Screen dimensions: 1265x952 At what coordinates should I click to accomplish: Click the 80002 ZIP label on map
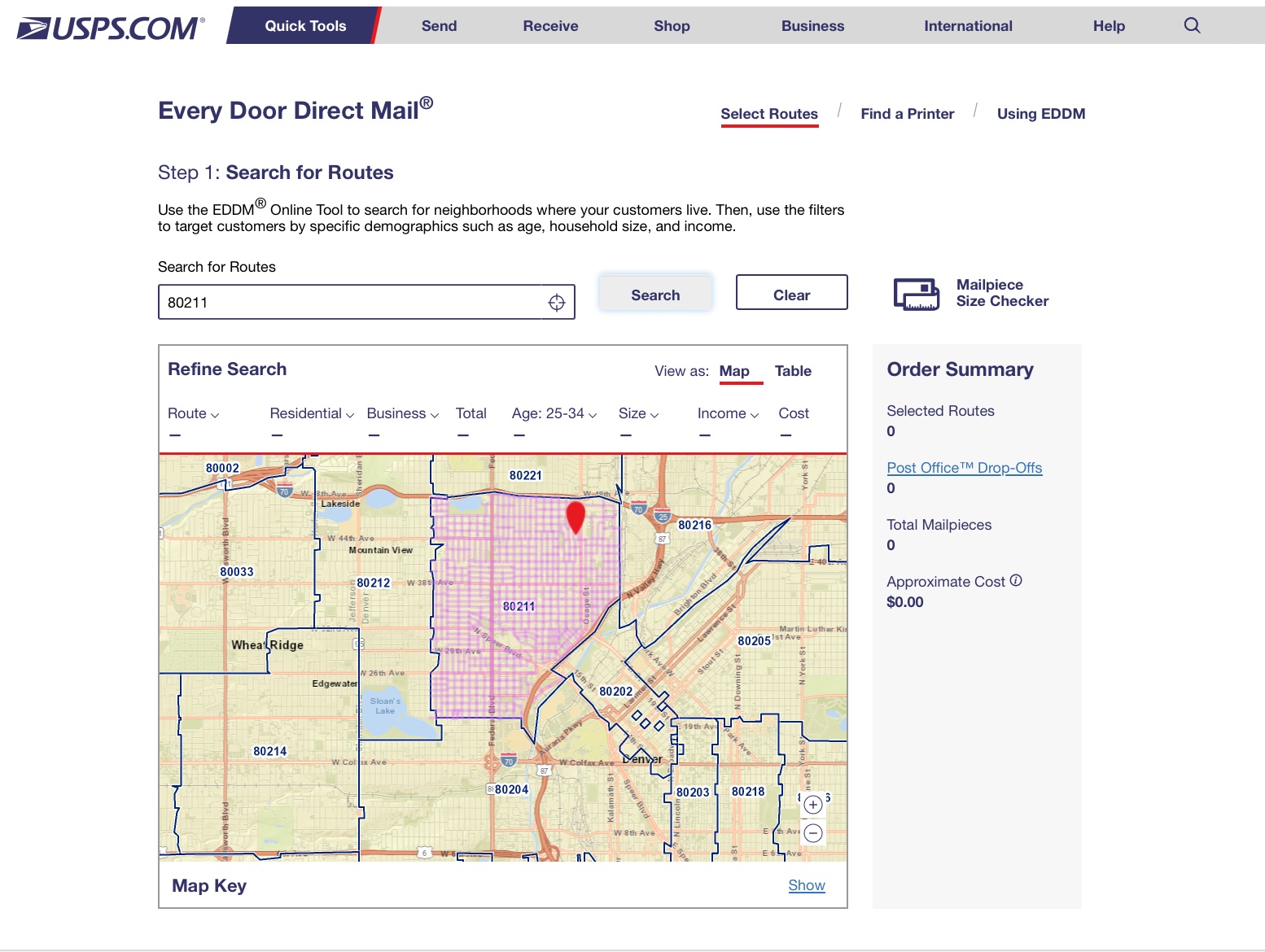[222, 468]
